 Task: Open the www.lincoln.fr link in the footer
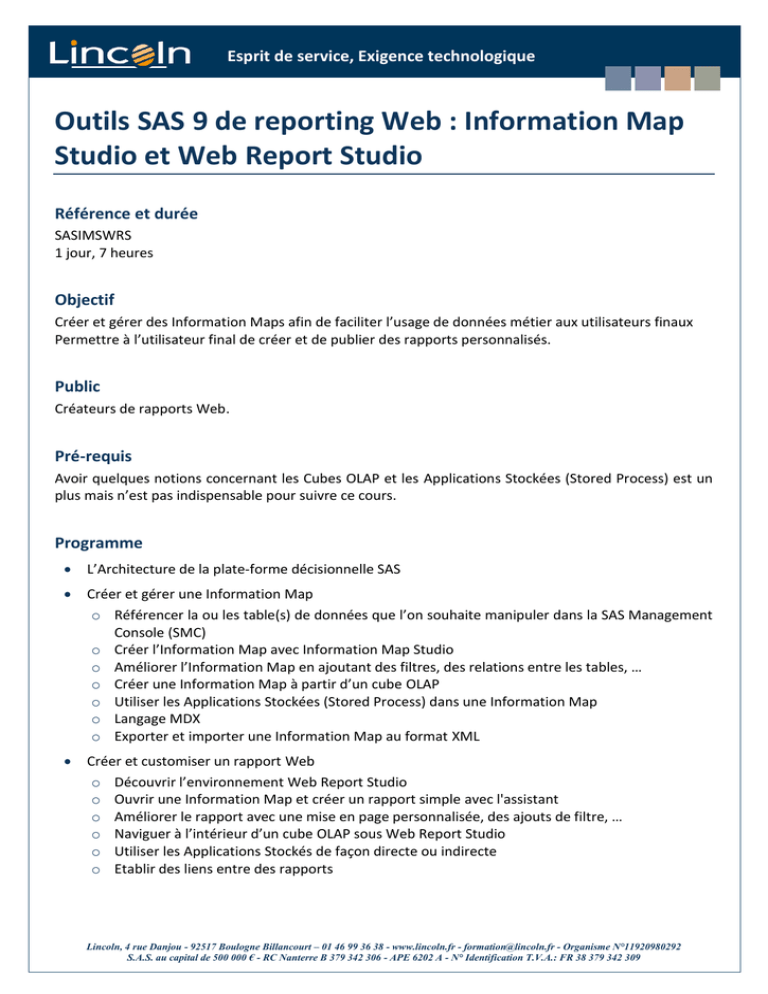[x=423, y=946]
